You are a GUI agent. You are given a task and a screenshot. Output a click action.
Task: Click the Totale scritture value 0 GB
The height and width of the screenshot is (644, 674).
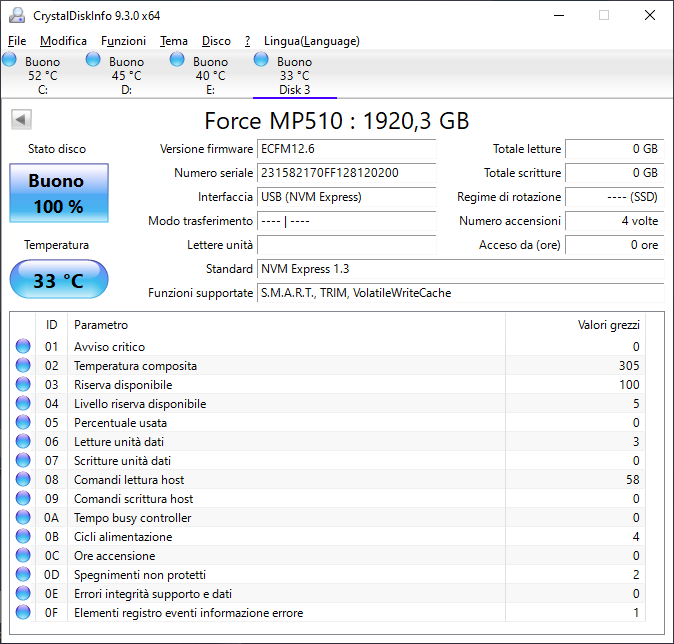pyautogui.click(x=615, y=173)
